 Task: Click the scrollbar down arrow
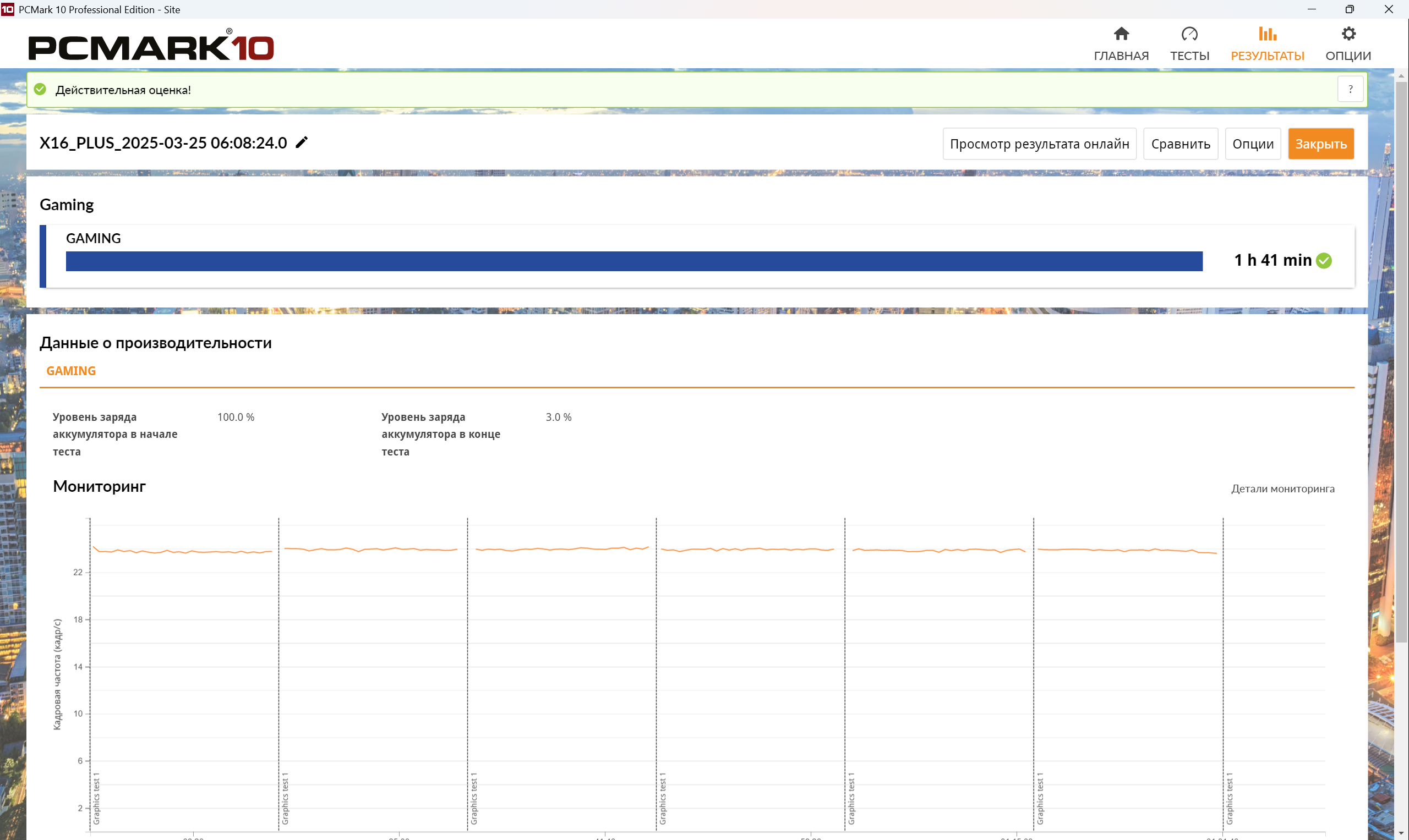tap(1401, 833)
